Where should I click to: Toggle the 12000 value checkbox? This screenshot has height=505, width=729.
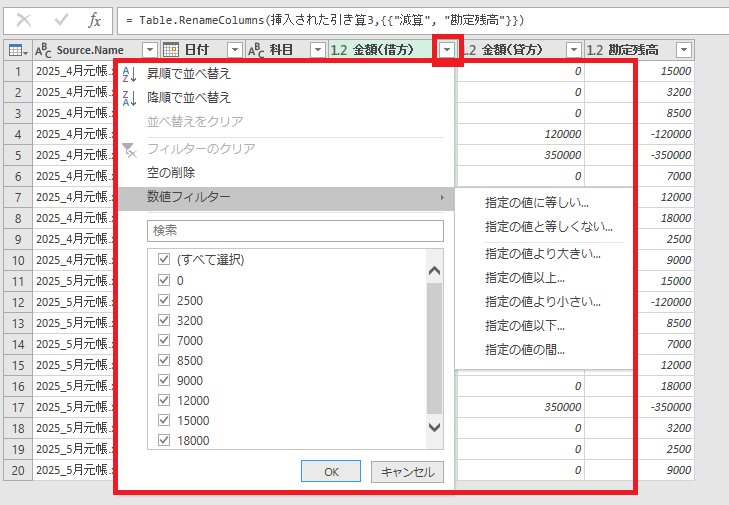coord(164,400)
